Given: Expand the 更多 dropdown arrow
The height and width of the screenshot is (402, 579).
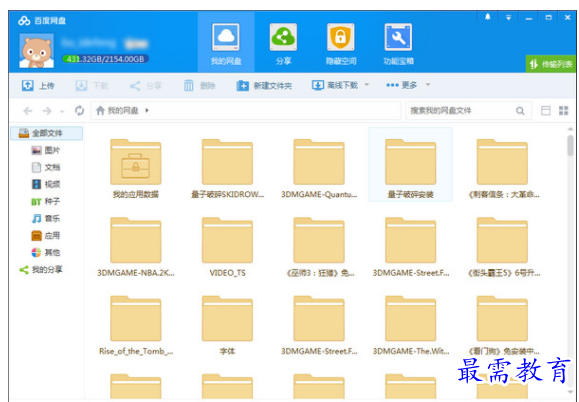Looking at the screenshot, I should pyautogui.click(x=428, y=85).
